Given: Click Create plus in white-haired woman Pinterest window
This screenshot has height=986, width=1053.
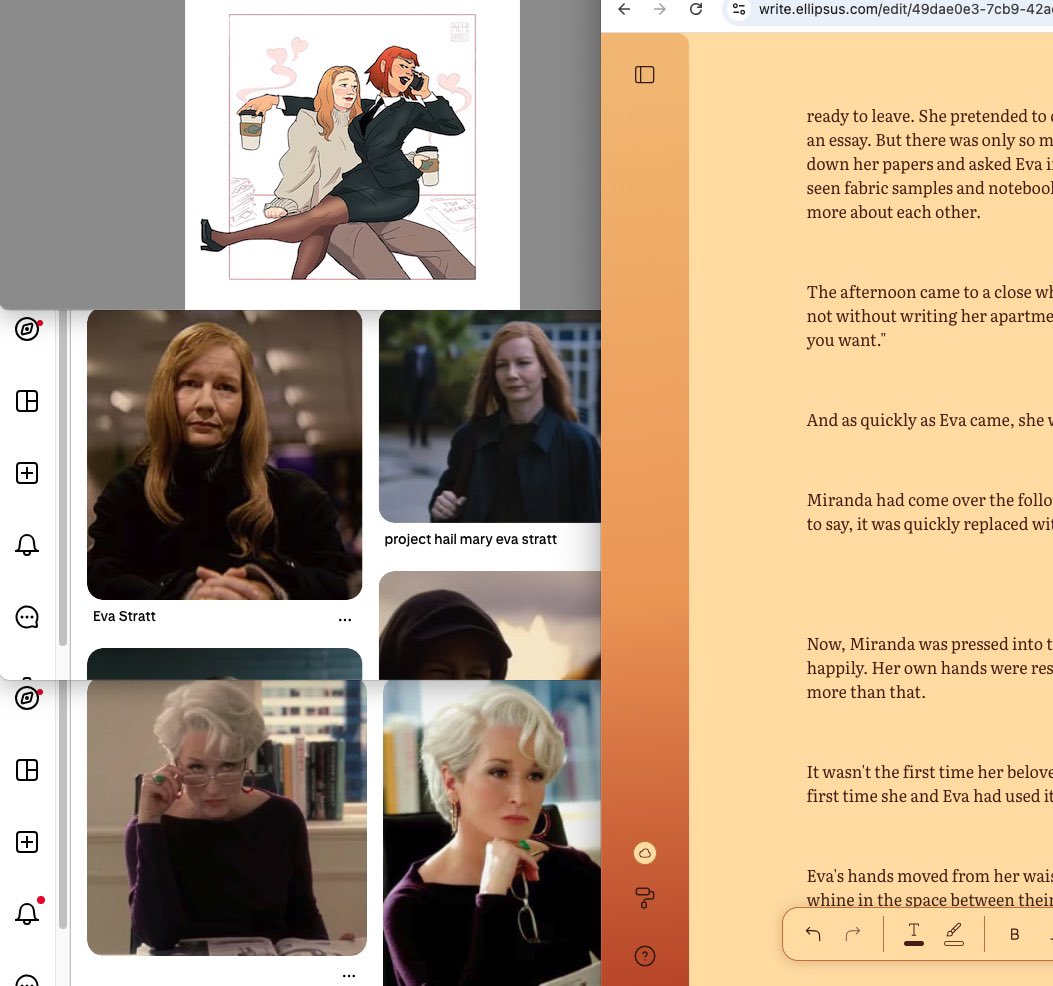Looking at the screenshot, I should point(27,842).
